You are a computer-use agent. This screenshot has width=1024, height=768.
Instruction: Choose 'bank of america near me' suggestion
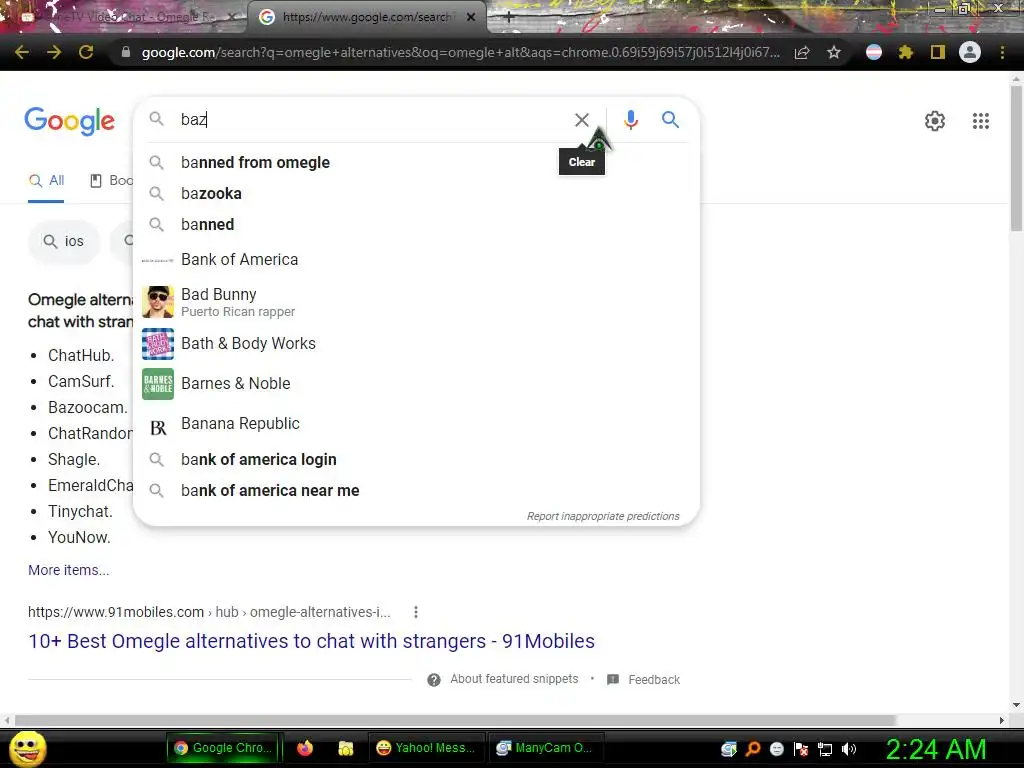[416, 490]
